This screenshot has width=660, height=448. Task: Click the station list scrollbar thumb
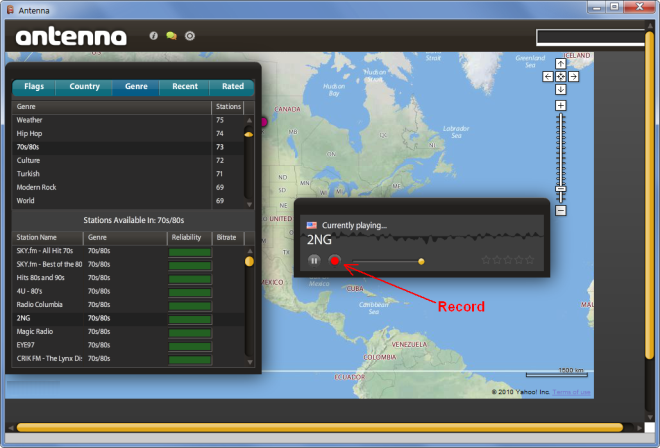click(x=249, y=261)
